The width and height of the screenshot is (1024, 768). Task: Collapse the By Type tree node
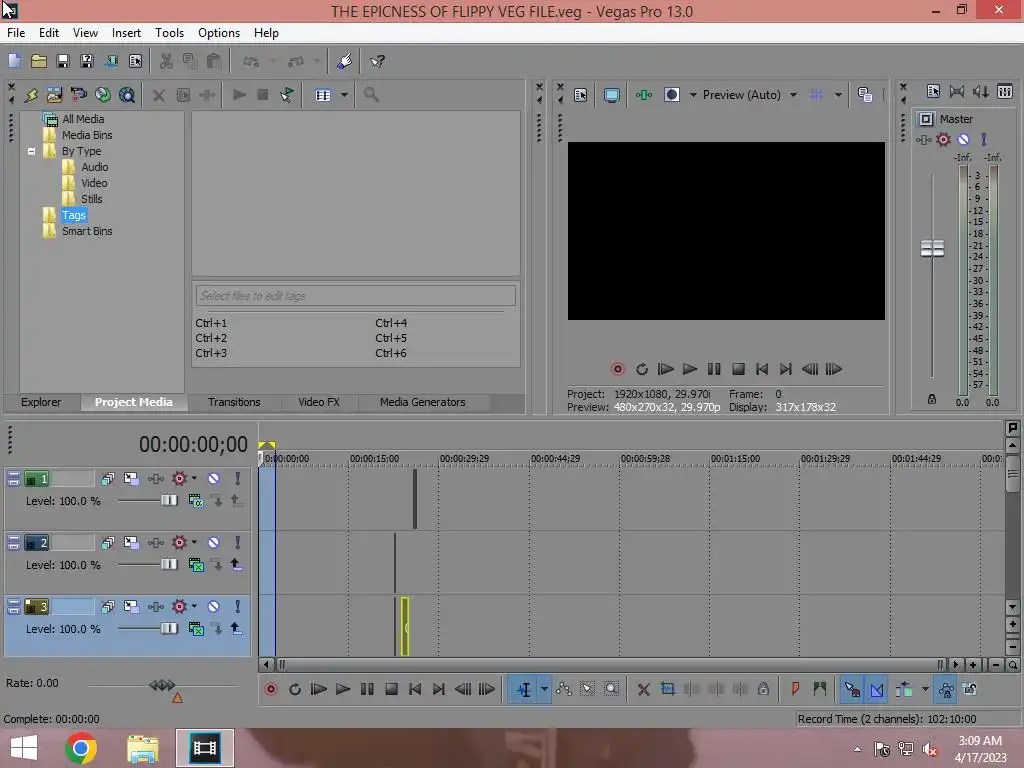click(31, 151)
